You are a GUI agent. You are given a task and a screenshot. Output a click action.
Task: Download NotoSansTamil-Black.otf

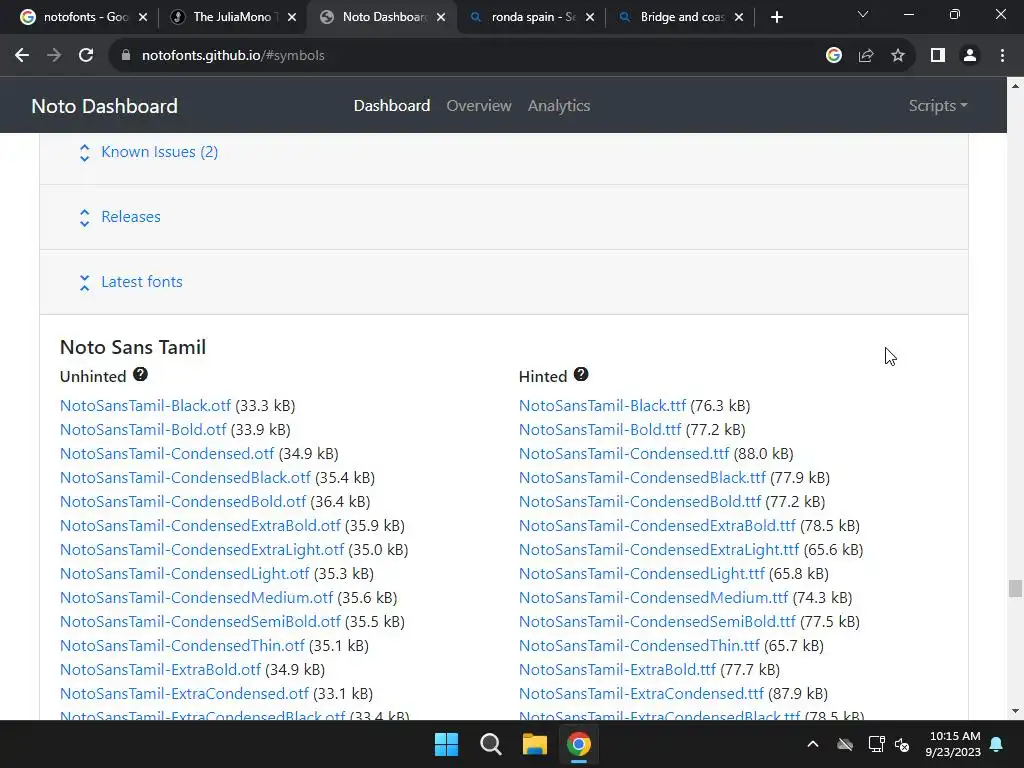(x=146, y=406)
